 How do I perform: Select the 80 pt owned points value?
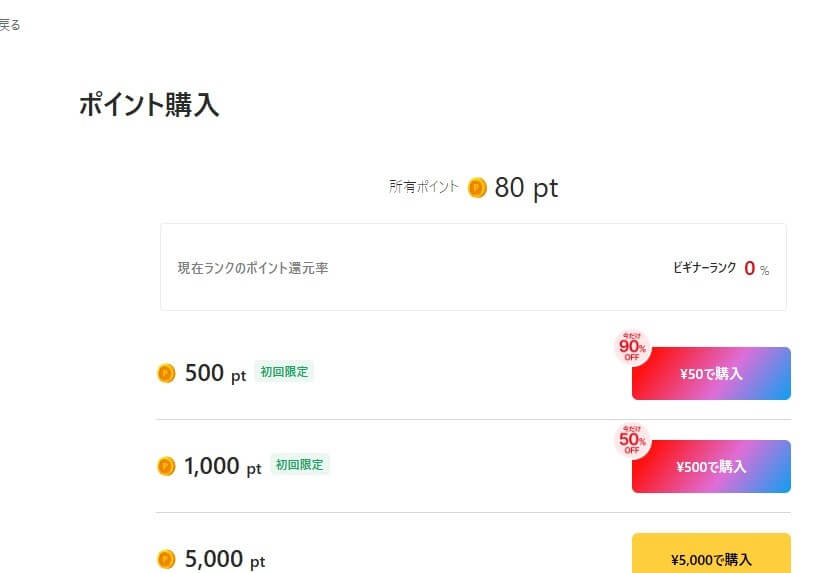[526, 187]
